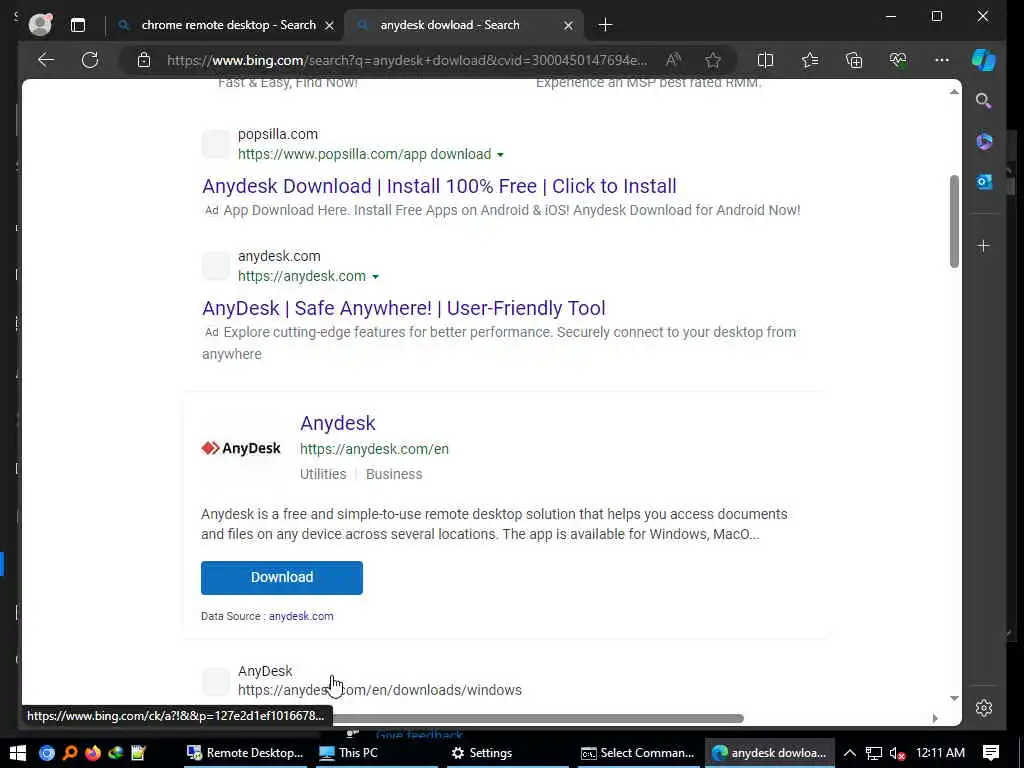Add this page to favorites star
This screenshot has height=768, width=1024.
point(712,60)
